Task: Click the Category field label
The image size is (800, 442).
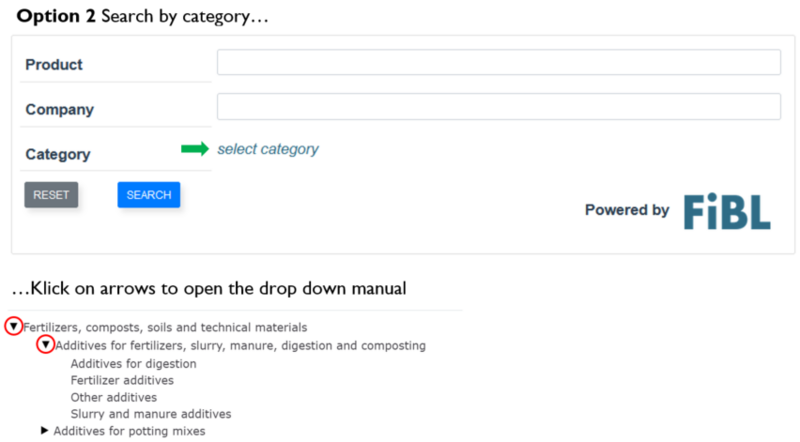Action: 58,154
